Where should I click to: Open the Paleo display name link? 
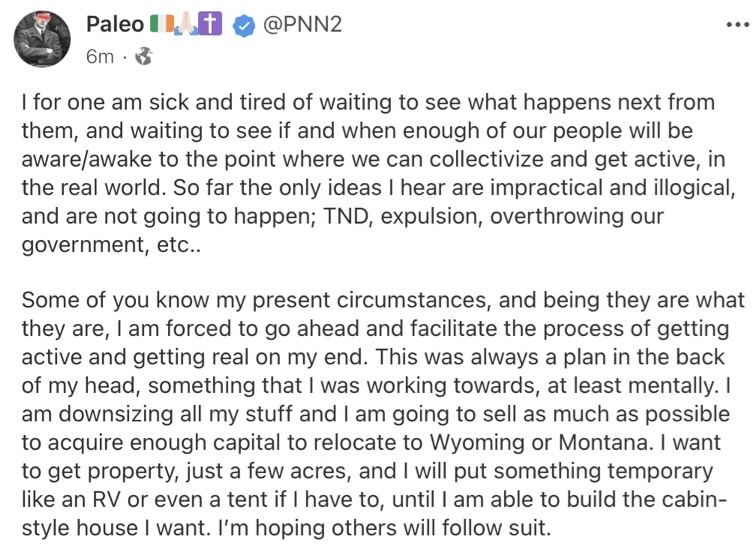[x=115, y=24]
